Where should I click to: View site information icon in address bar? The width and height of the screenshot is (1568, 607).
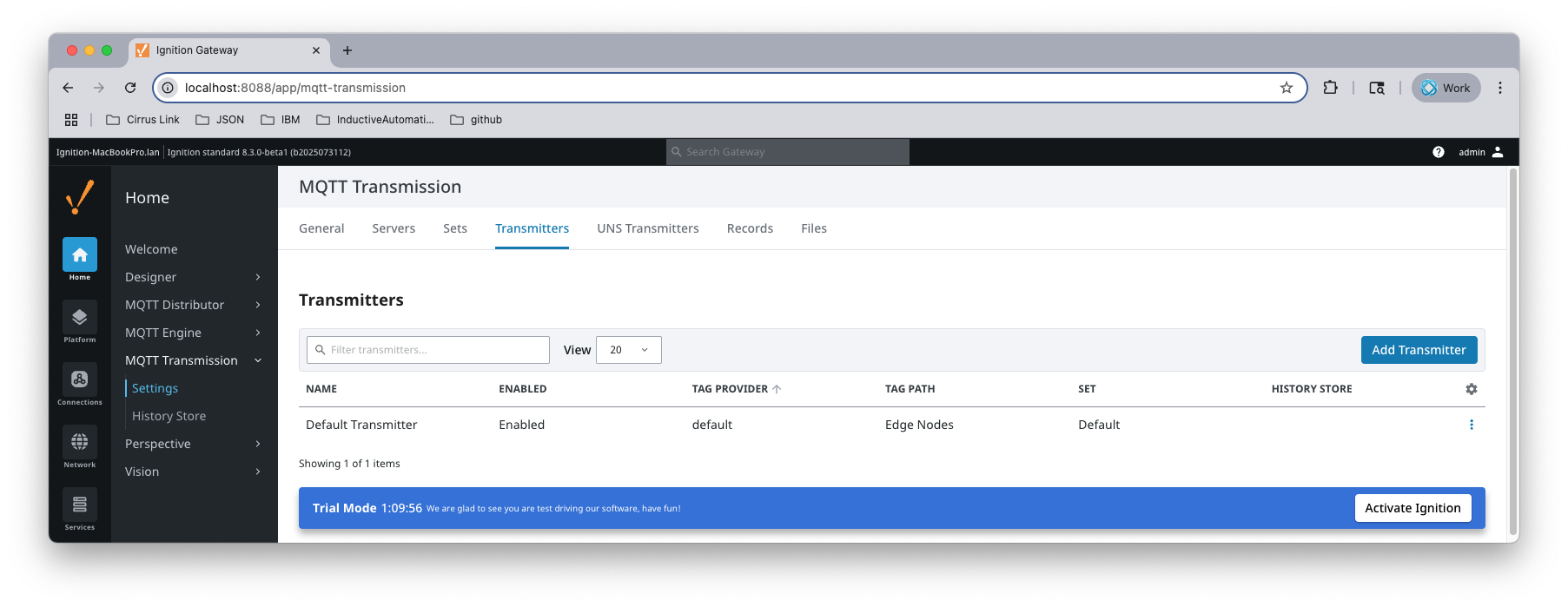[x=169, y=88]
